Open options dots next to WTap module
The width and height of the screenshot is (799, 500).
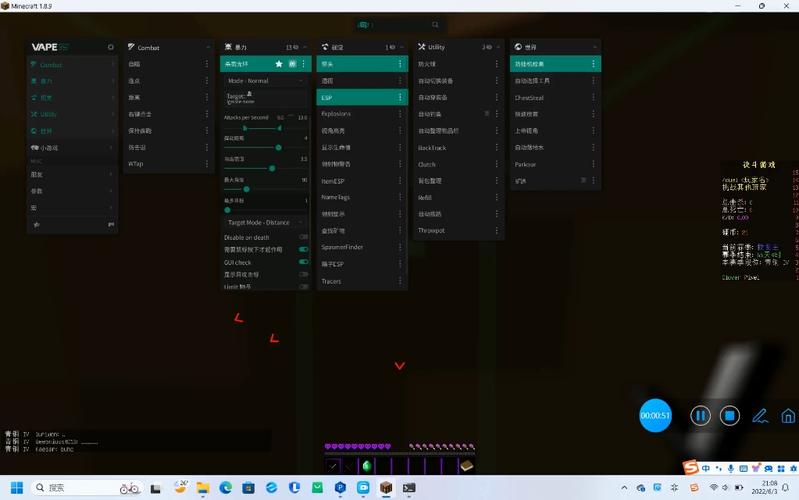[x=208, y=164]
